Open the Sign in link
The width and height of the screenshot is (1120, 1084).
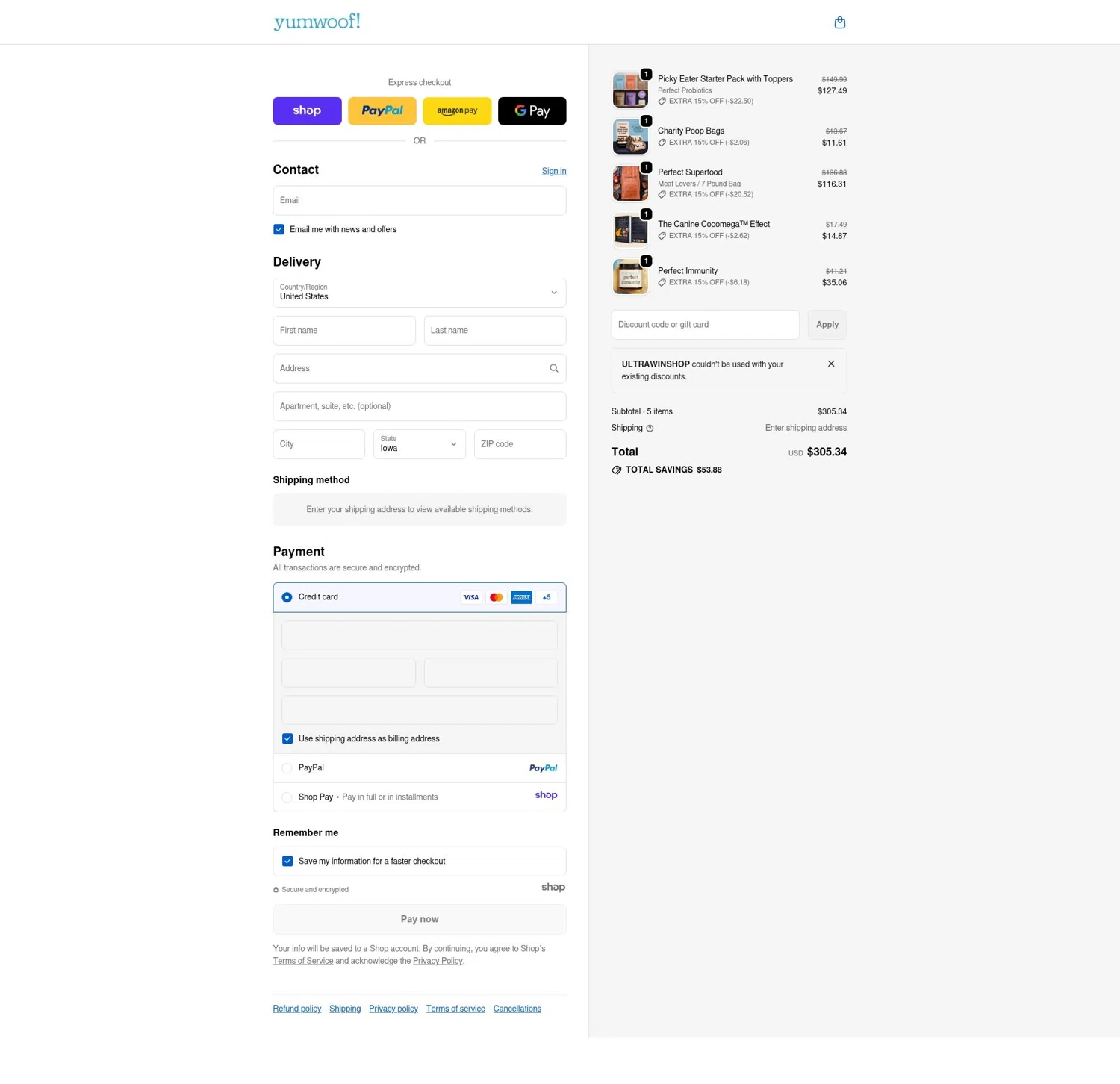click(554, 171)
